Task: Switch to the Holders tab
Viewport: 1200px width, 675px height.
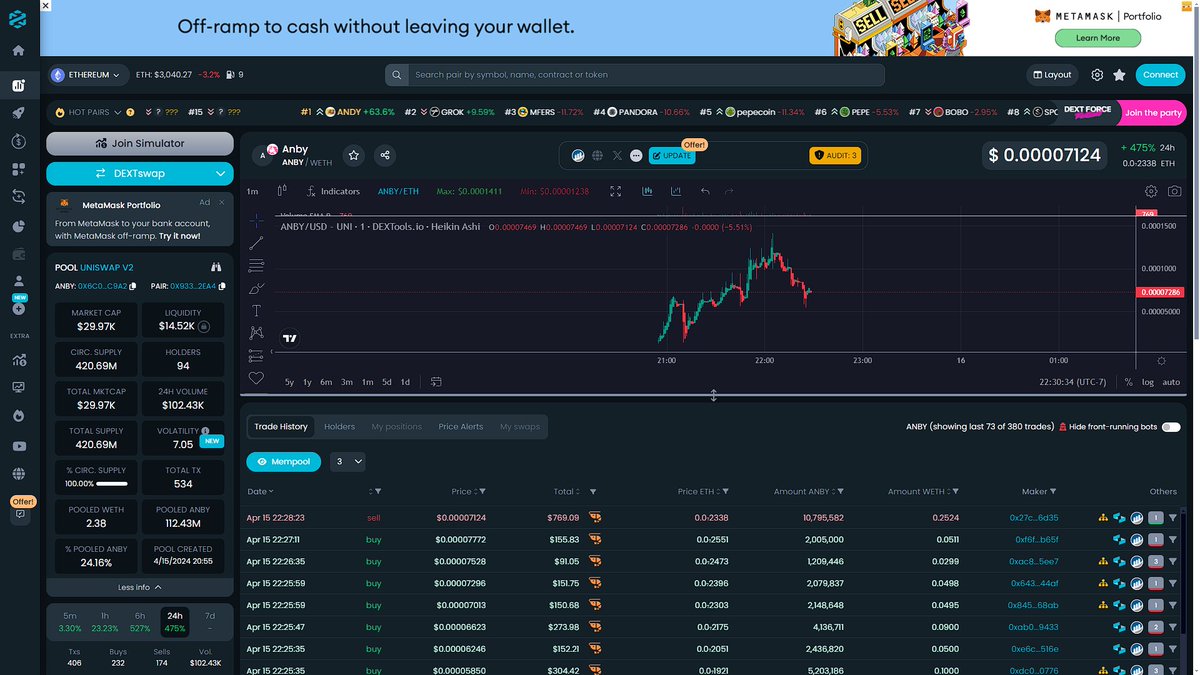Action: [339, 427]
